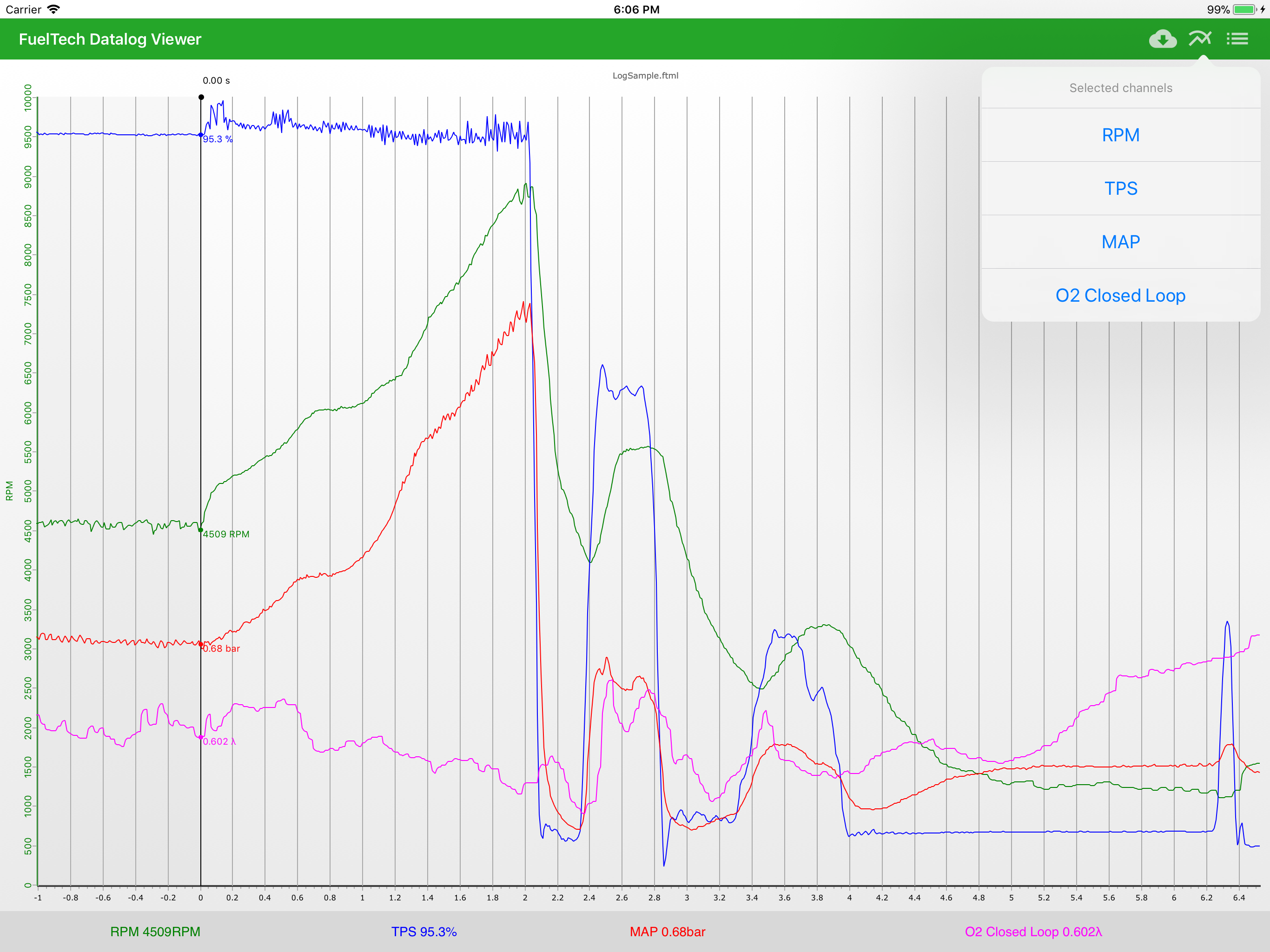1270x952 pixels.
Task: Tap the FuelTech Datalog Viewer title
Action: (110, 39)
